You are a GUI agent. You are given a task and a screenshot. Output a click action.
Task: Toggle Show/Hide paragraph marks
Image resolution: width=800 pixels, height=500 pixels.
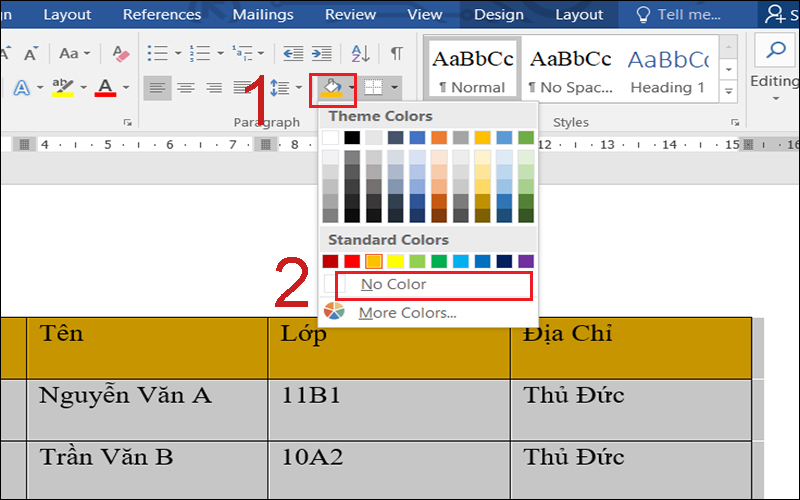(x=397, y=53)
